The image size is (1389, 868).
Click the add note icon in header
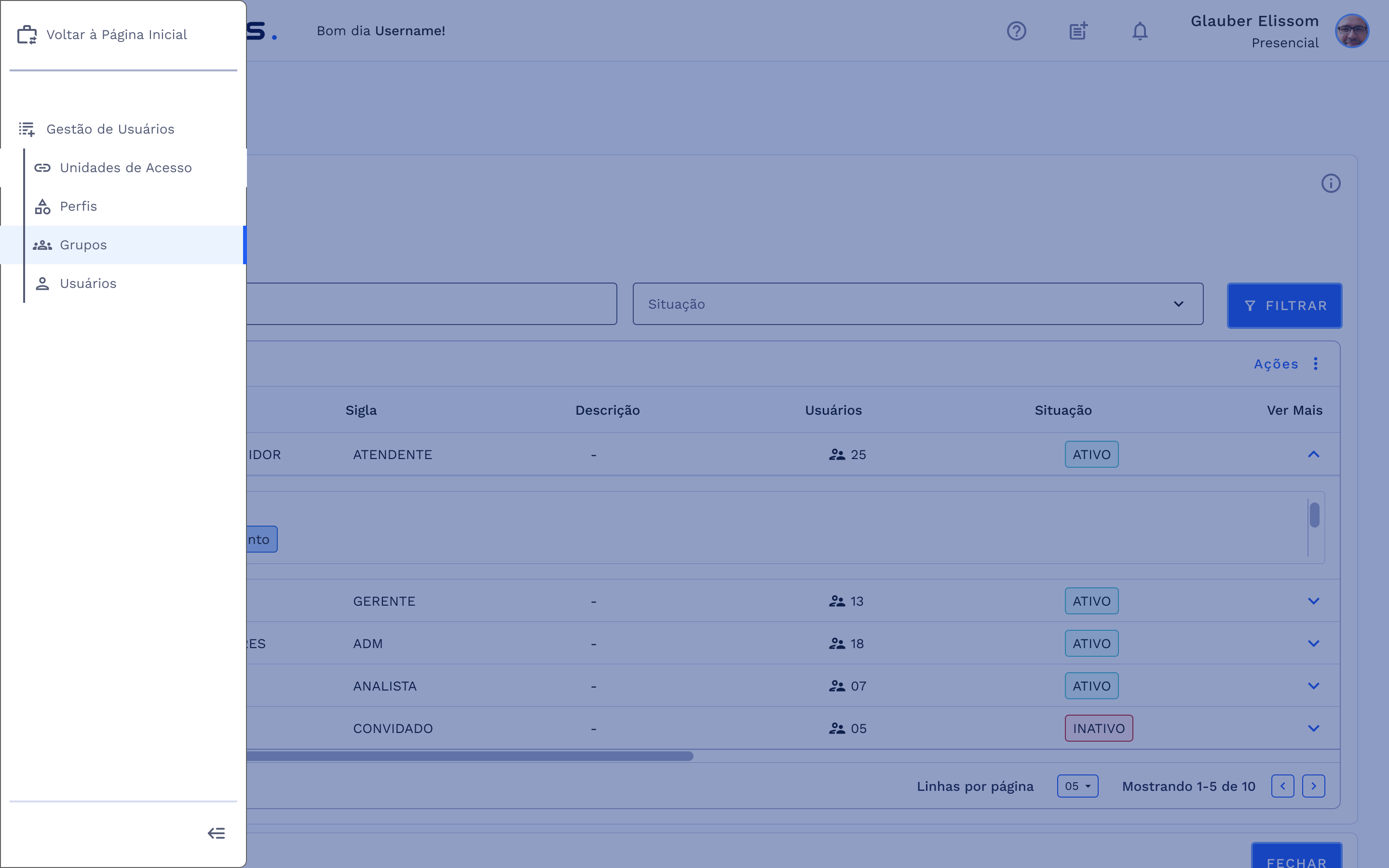click(1078, 31)
